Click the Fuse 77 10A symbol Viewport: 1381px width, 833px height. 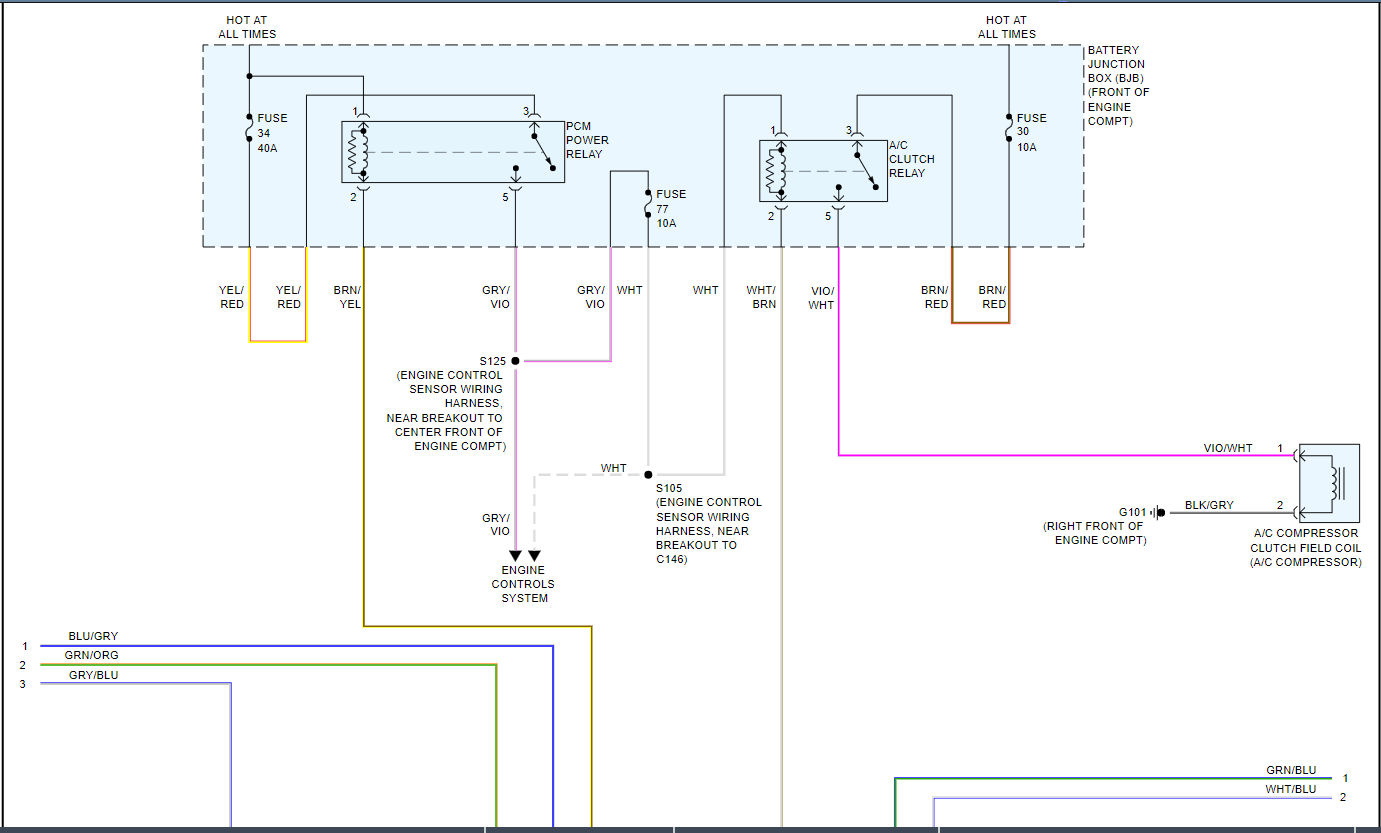648,206
